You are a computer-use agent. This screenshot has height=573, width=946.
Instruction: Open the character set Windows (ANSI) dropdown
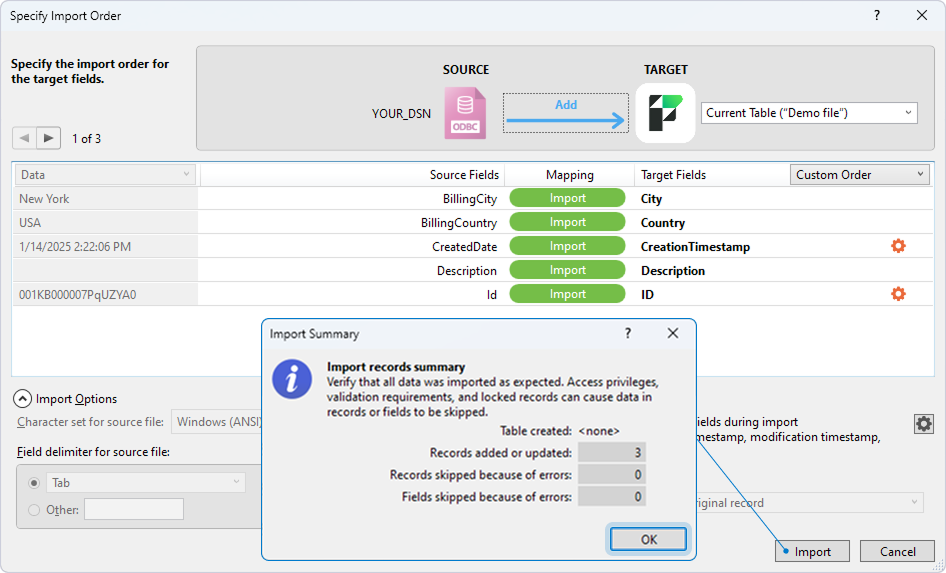(x=217, y=422)
